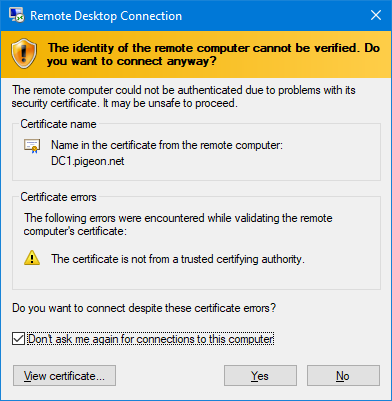392x401 pixels.
Task: Choose No to cancel the connection
Action: coord(343,376)
